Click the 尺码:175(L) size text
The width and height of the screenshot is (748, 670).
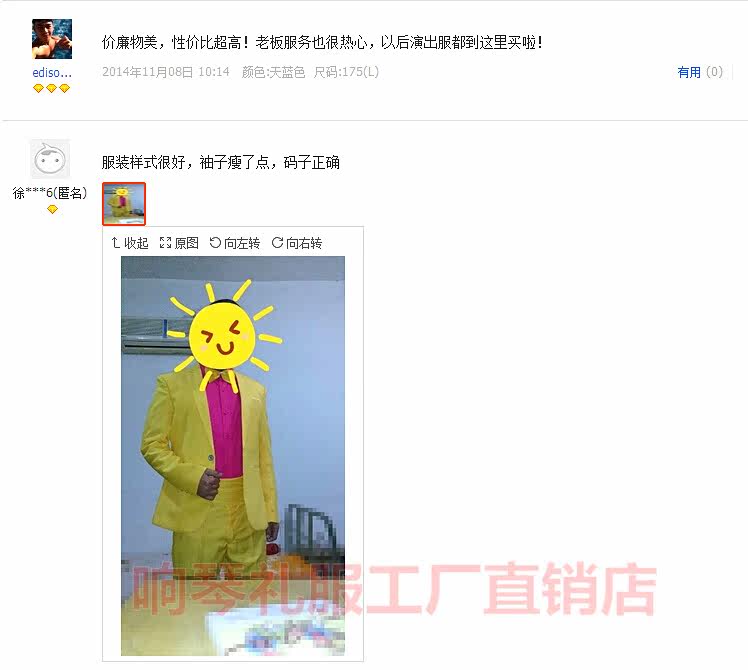[346, 72]
